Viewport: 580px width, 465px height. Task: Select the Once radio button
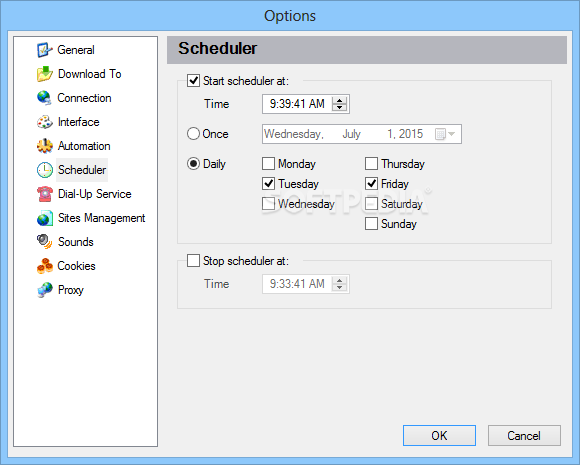coord(193,134)
